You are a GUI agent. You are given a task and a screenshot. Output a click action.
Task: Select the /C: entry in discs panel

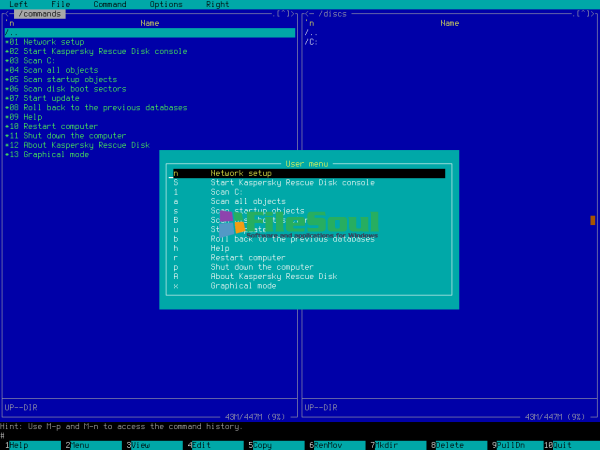(x=311, y=42)
